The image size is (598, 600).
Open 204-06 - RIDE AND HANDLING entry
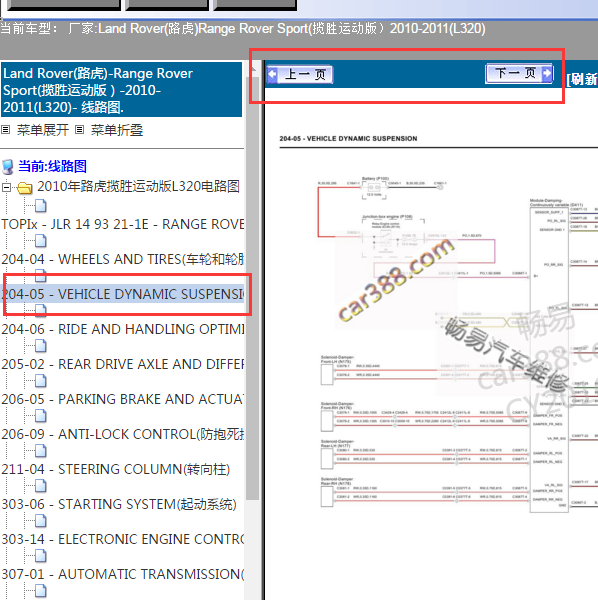pos(122,329)
